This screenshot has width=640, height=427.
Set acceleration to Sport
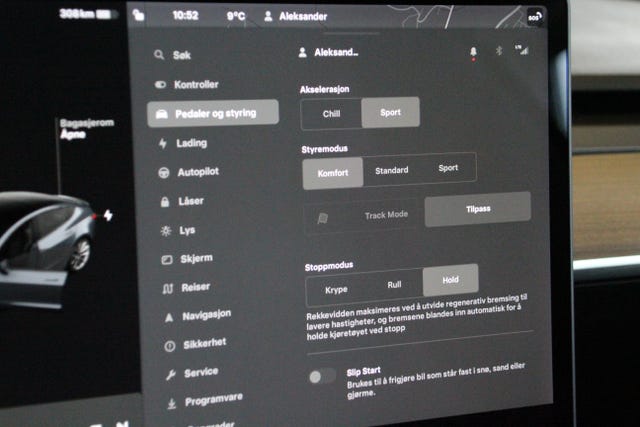[390, 112]
